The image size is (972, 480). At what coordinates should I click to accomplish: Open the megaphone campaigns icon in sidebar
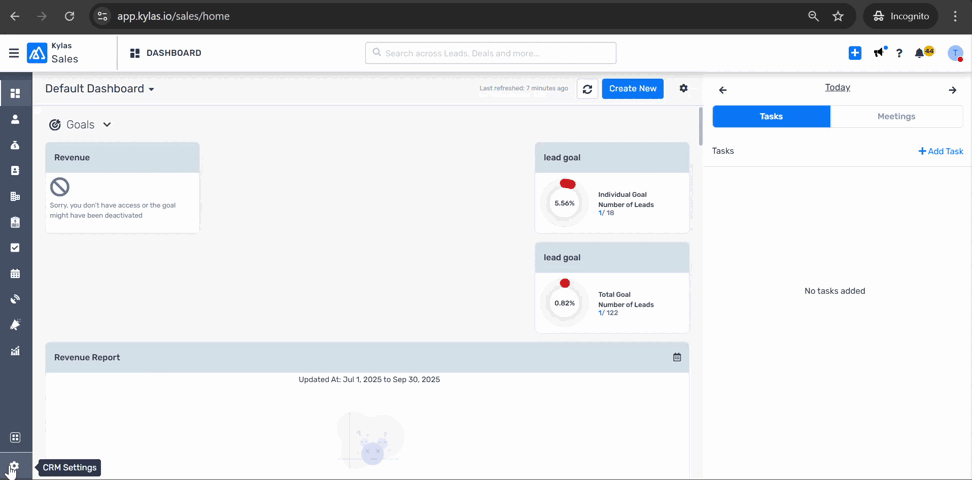[15, 325]
